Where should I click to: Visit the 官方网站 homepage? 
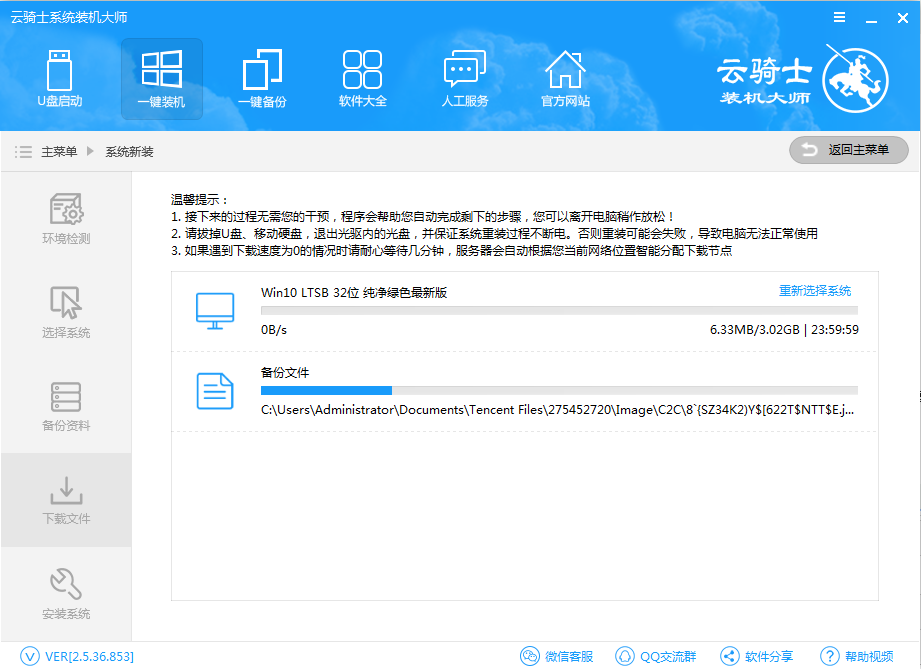tap(565, 79)
